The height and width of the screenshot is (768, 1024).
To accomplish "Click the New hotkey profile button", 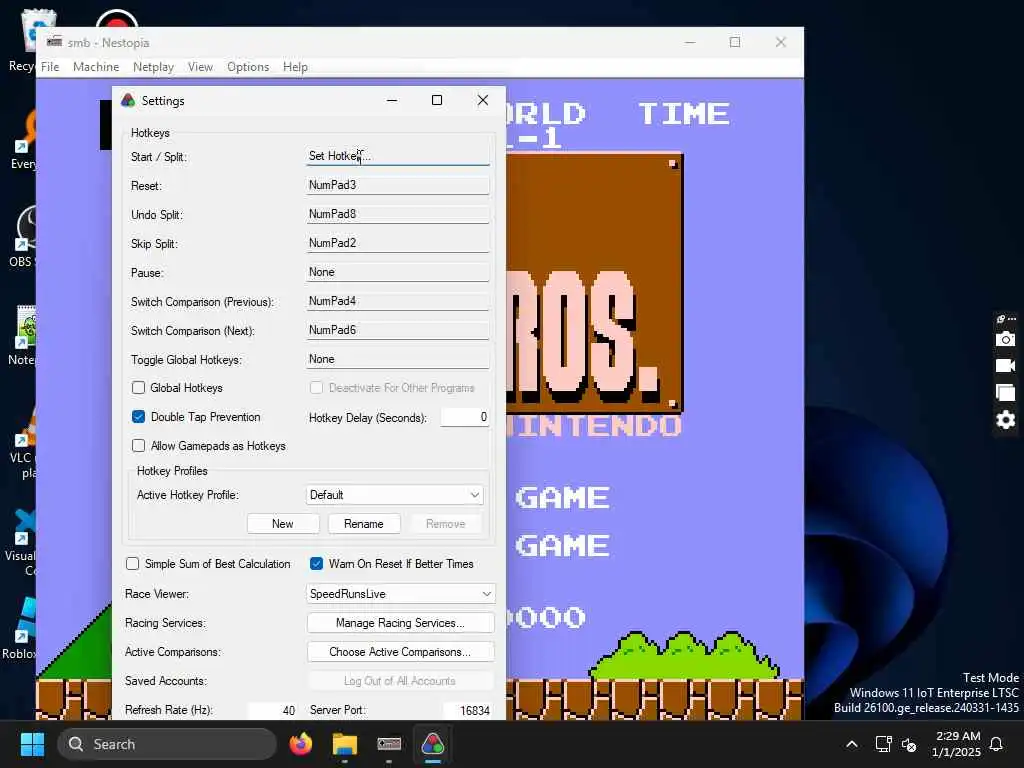I will click(x=283, y=524).
